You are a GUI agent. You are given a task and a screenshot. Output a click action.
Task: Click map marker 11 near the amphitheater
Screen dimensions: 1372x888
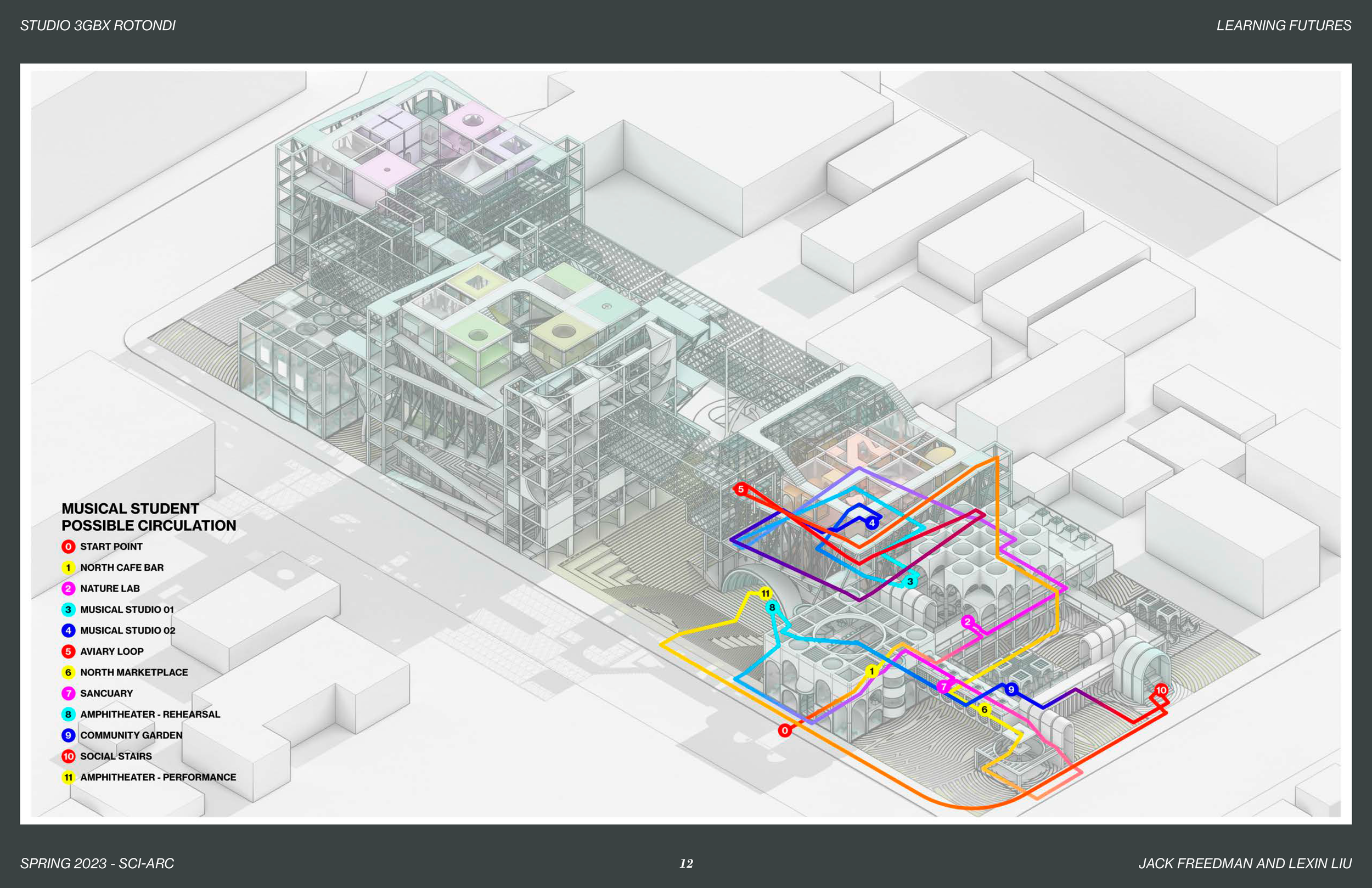pos(765,593)
